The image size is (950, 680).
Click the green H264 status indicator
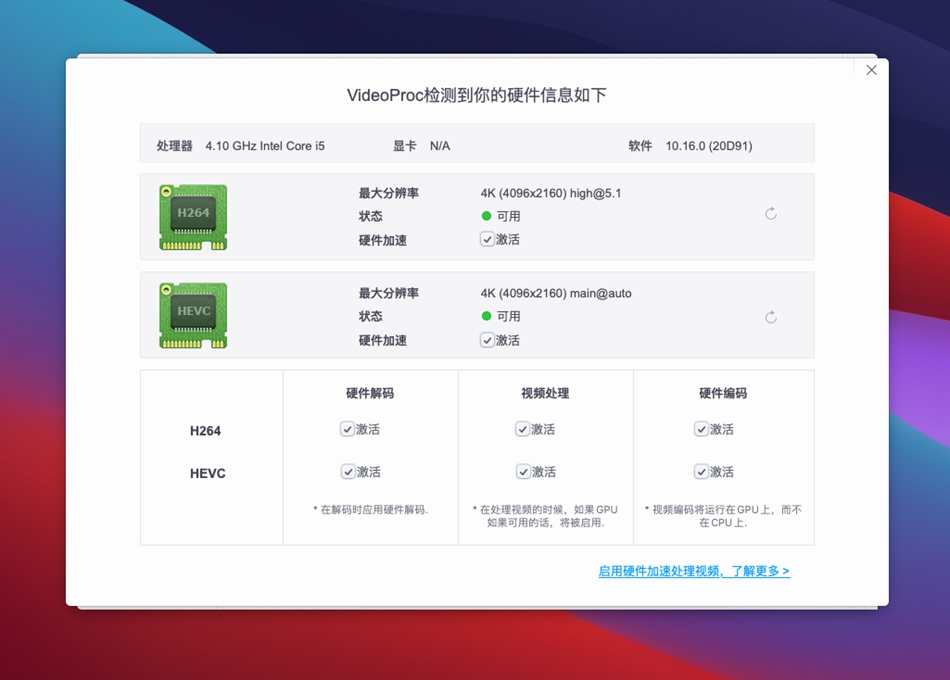click(487, 216)
